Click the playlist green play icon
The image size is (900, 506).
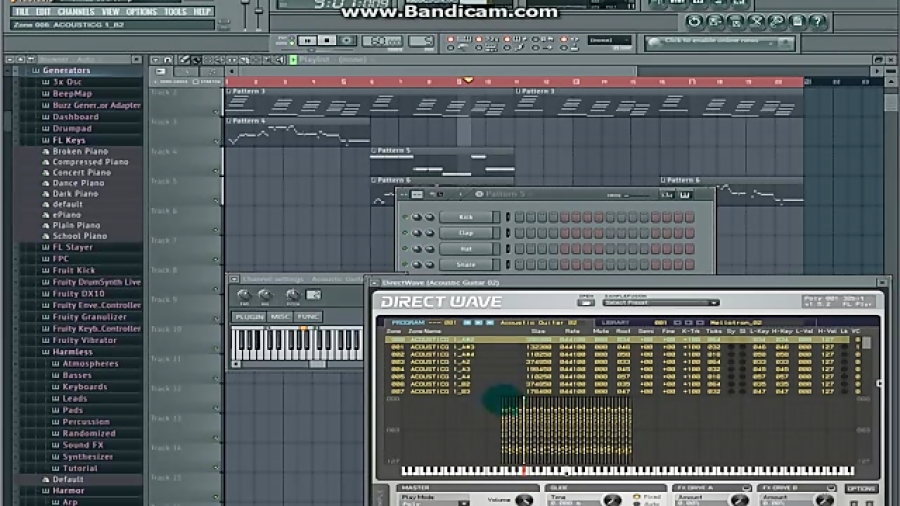click(x=293, y=60)
